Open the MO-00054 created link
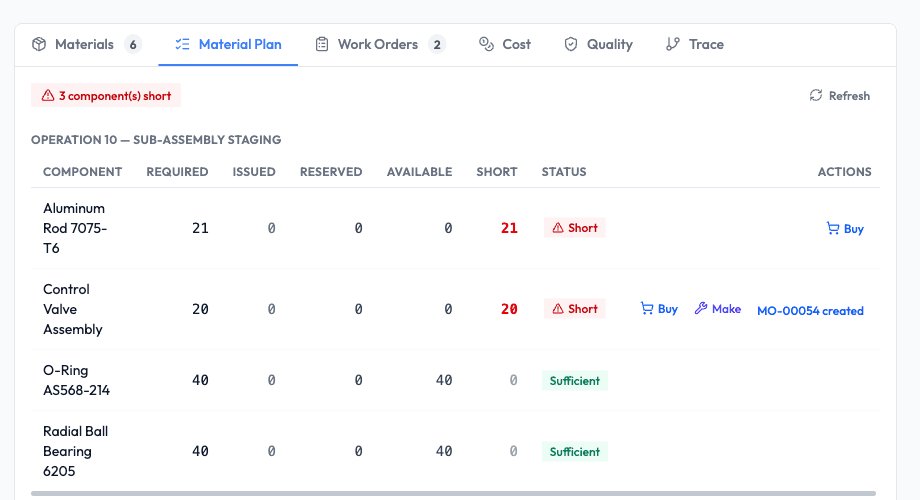Image resolution: width=920 pixels, height=500 pixels. (810, 310)
